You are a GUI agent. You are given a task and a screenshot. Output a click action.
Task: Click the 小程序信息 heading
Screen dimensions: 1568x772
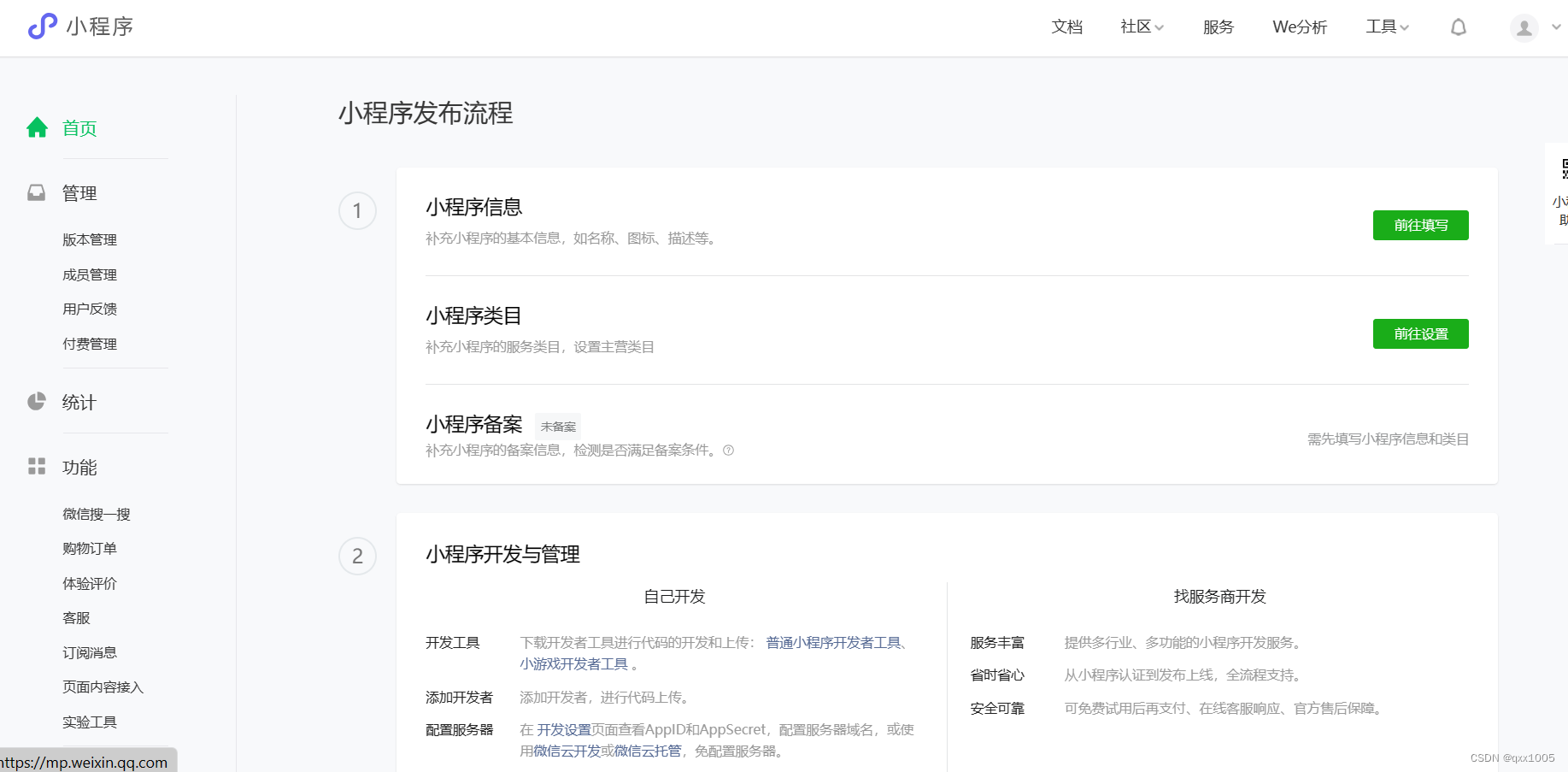[474, 207]
